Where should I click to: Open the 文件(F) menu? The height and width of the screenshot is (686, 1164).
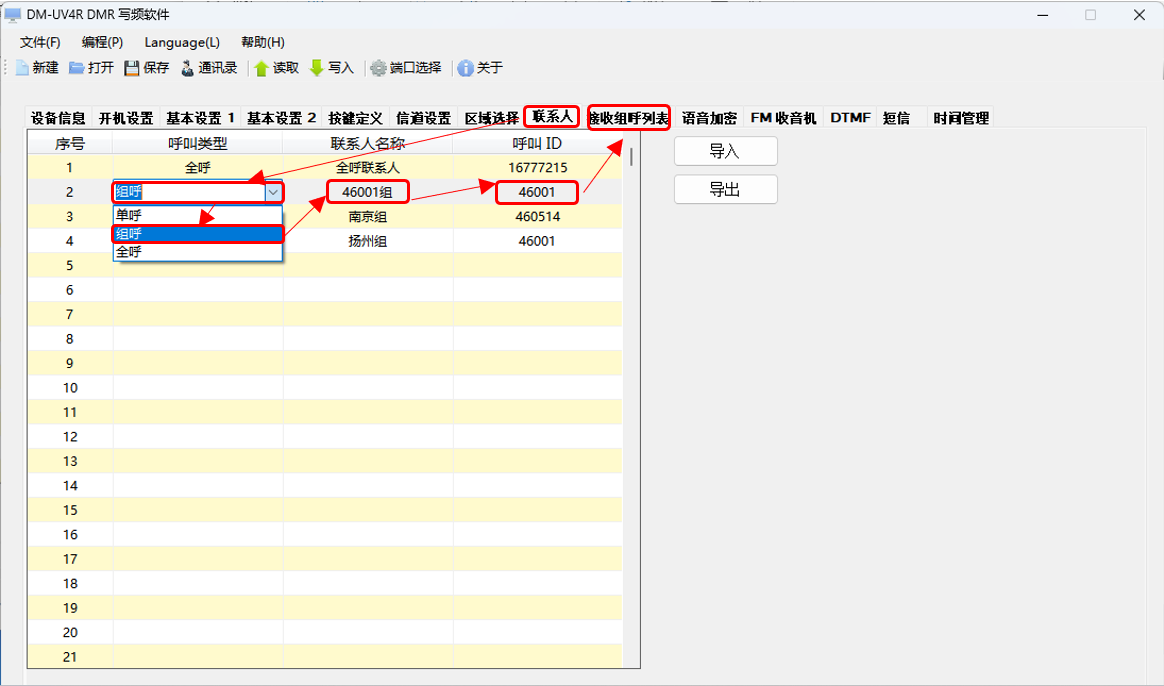click(40, 42)
